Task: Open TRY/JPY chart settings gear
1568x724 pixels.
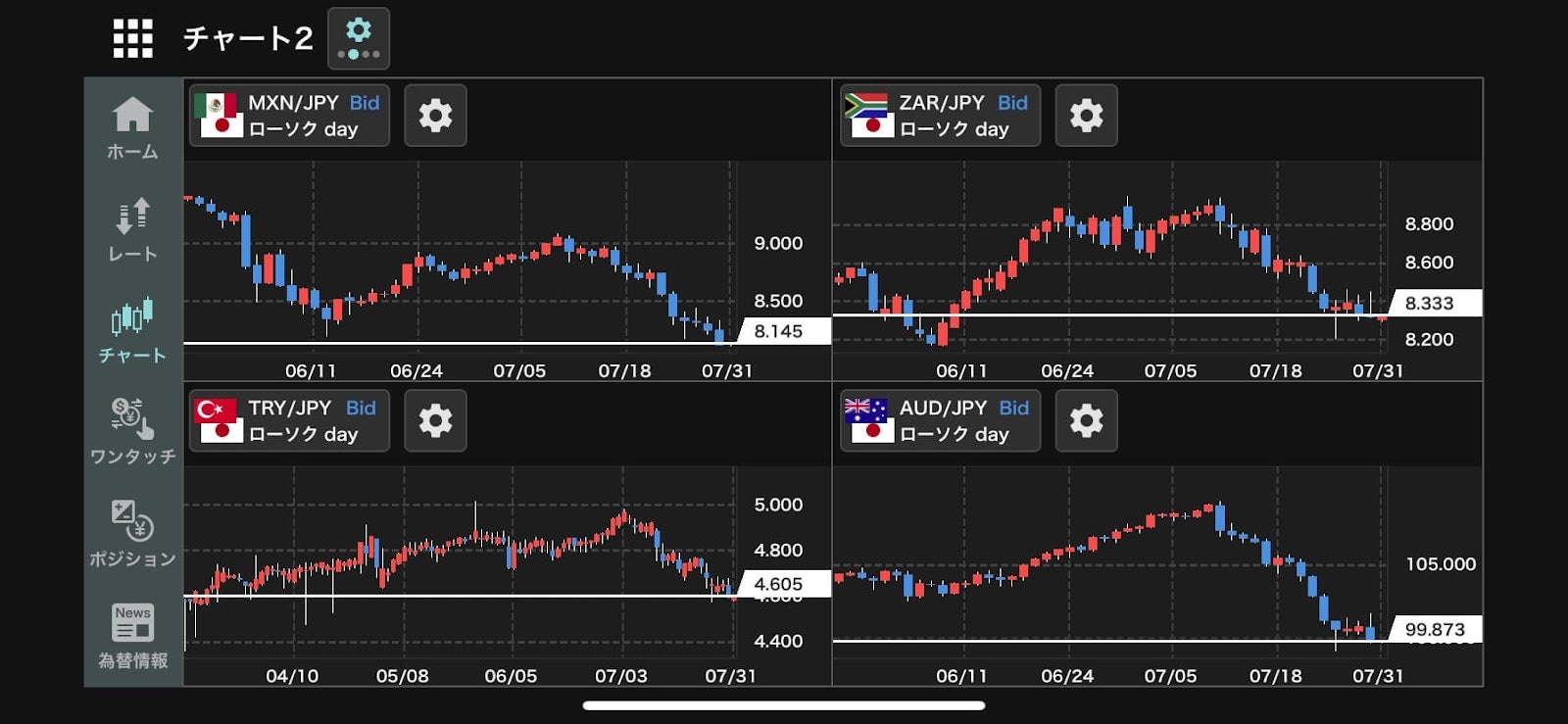Action: point(435,420)
